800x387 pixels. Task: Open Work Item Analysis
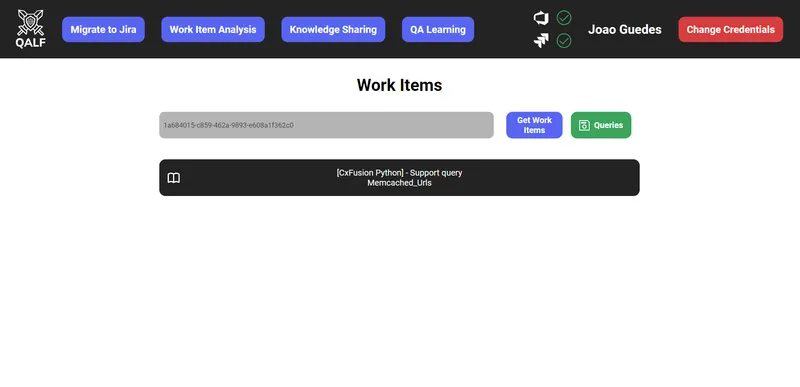click(x=213, y=30)
